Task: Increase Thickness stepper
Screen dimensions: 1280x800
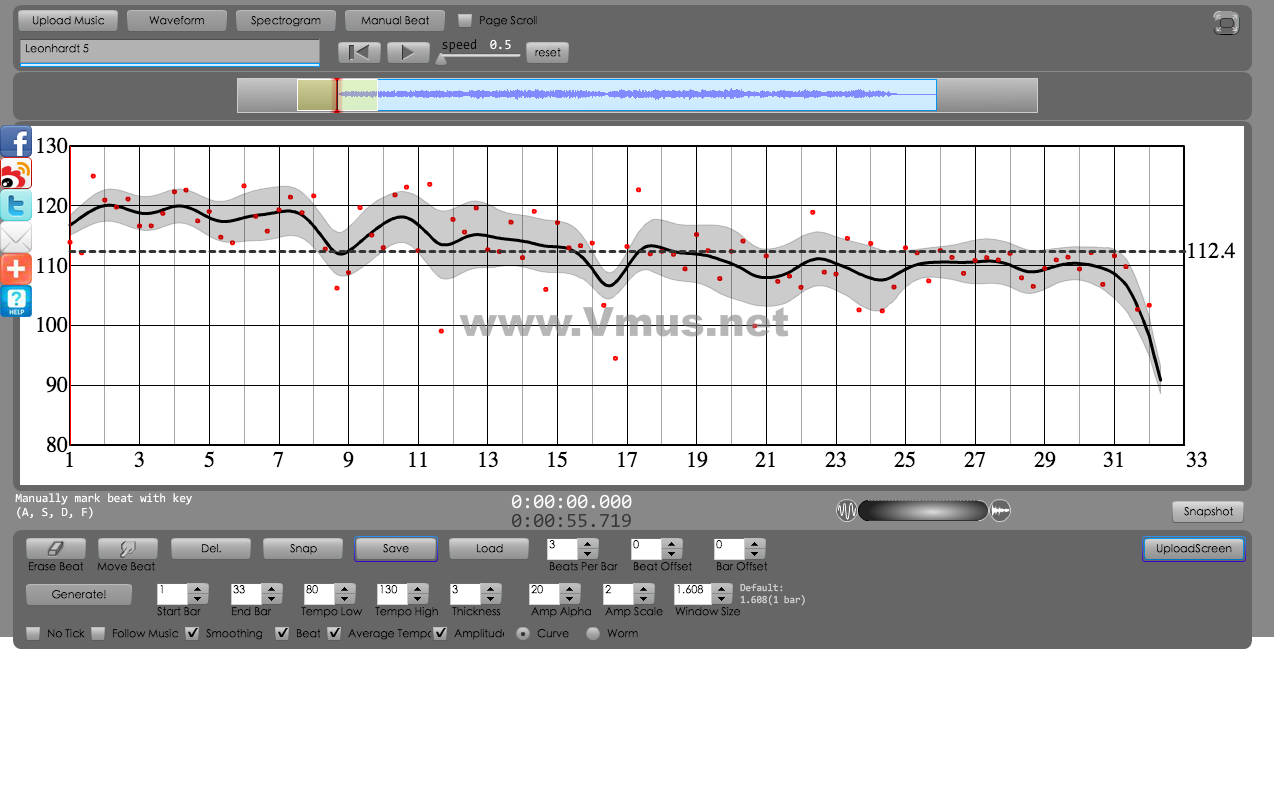Action: tap(490, 589)
